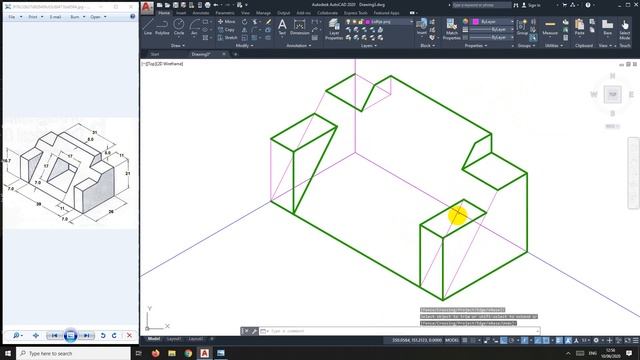This screenshot has height=360, width=640.
Task: Click the TOP face of ViewCube
Action: point(612,94)
